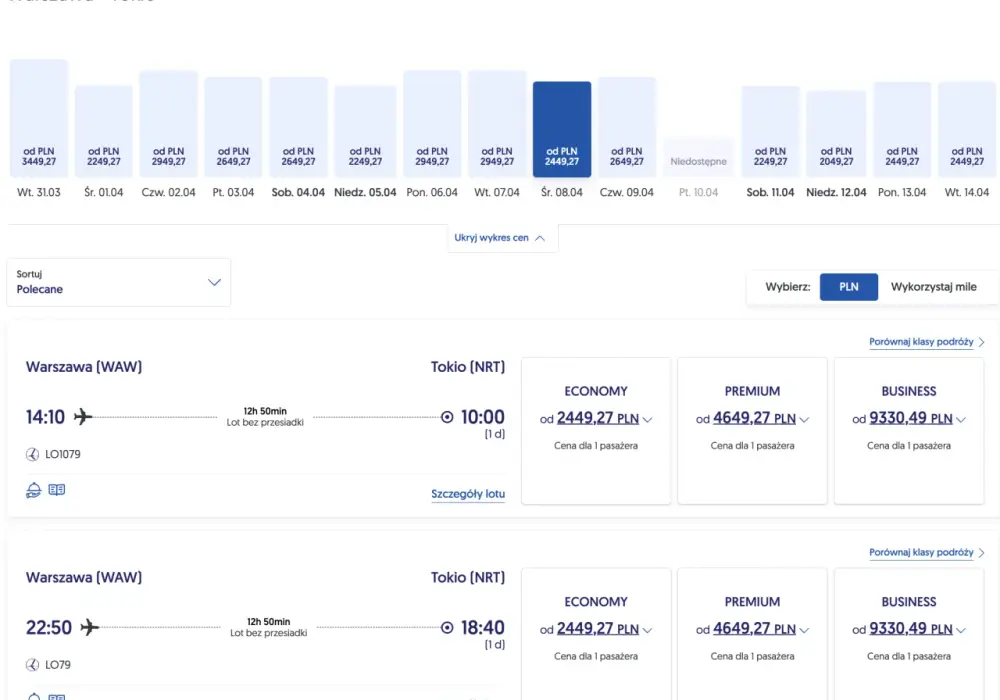The height and width of the screenshot is (700, 1000).
Task: Click flight number LO79 text
Action: [58, 664]
